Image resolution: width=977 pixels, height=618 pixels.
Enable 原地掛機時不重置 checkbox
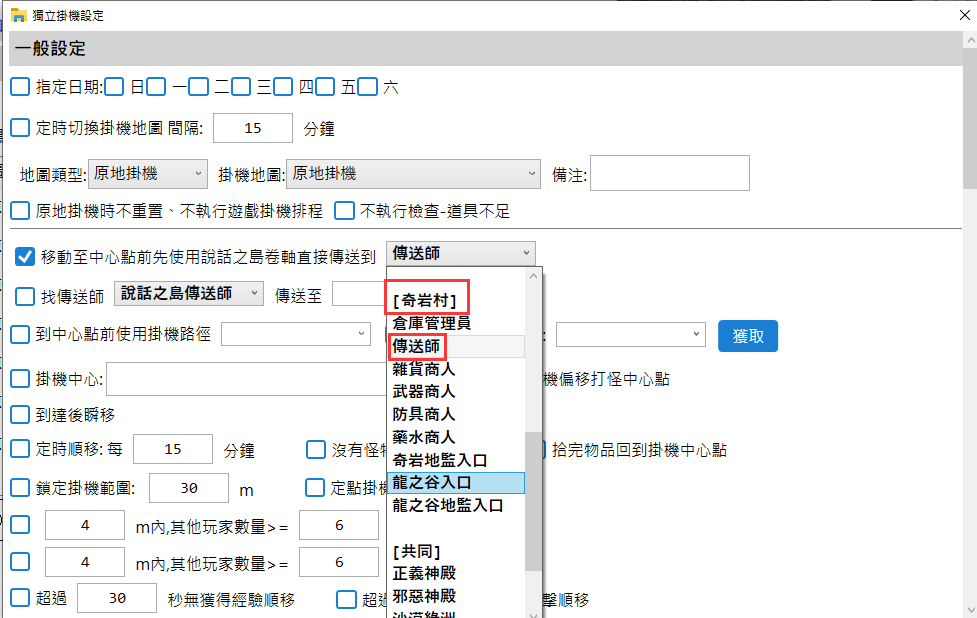pos(20,211)
